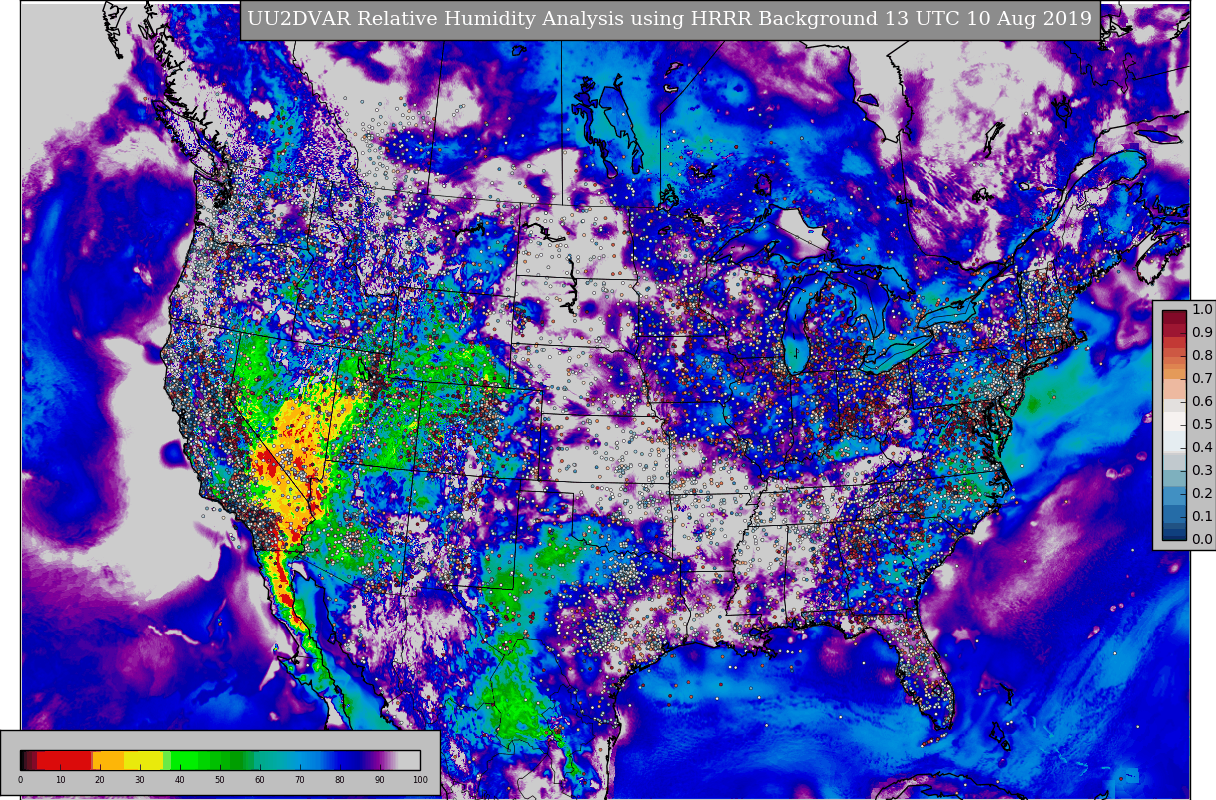Click the 0.4 label on right colorbar
1216x800 pixels.
click(x=1202, y=448)
